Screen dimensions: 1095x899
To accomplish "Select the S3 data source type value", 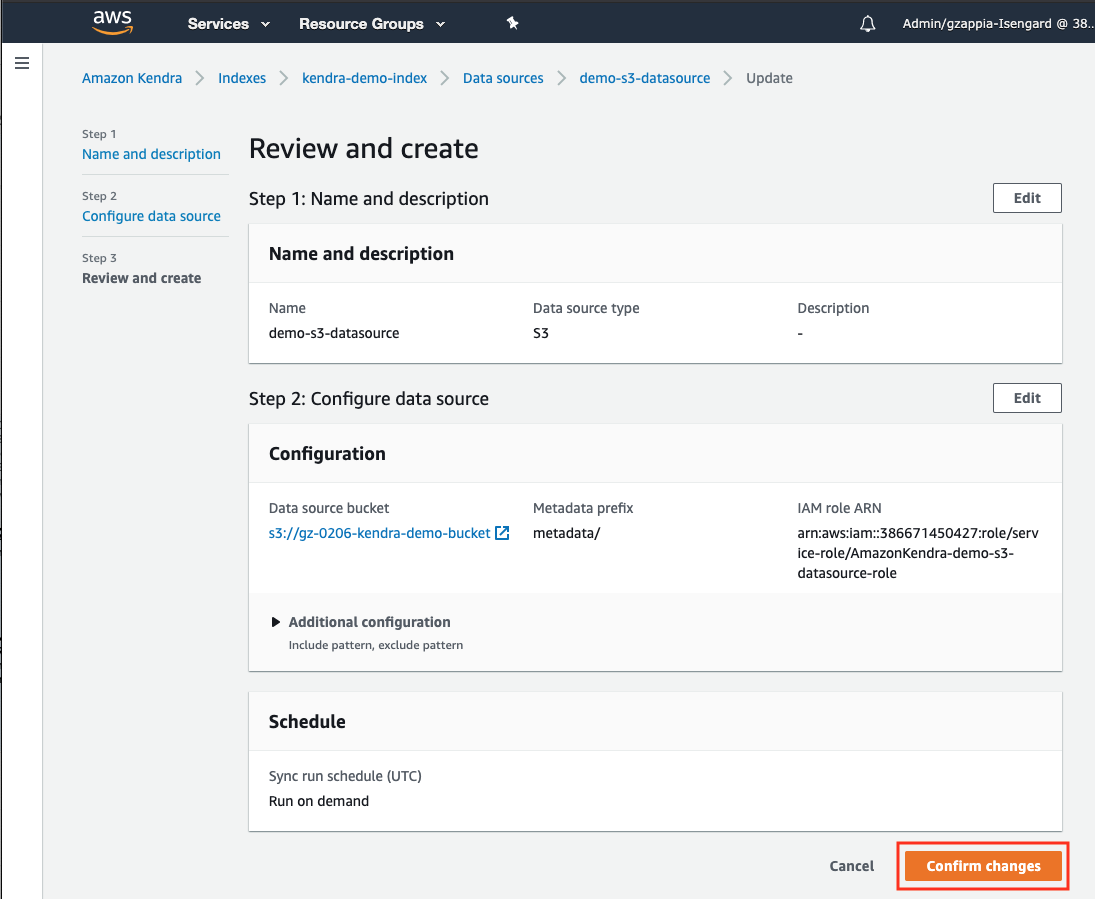I will 541,333.
